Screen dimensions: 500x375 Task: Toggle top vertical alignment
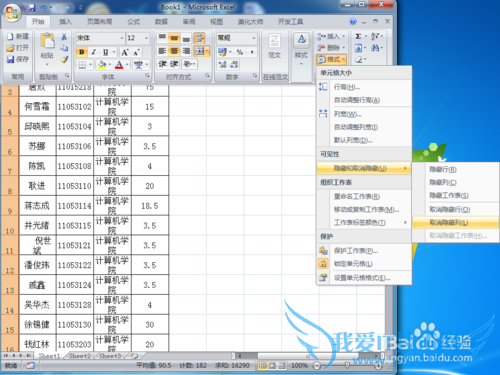[x=162, y=38]
